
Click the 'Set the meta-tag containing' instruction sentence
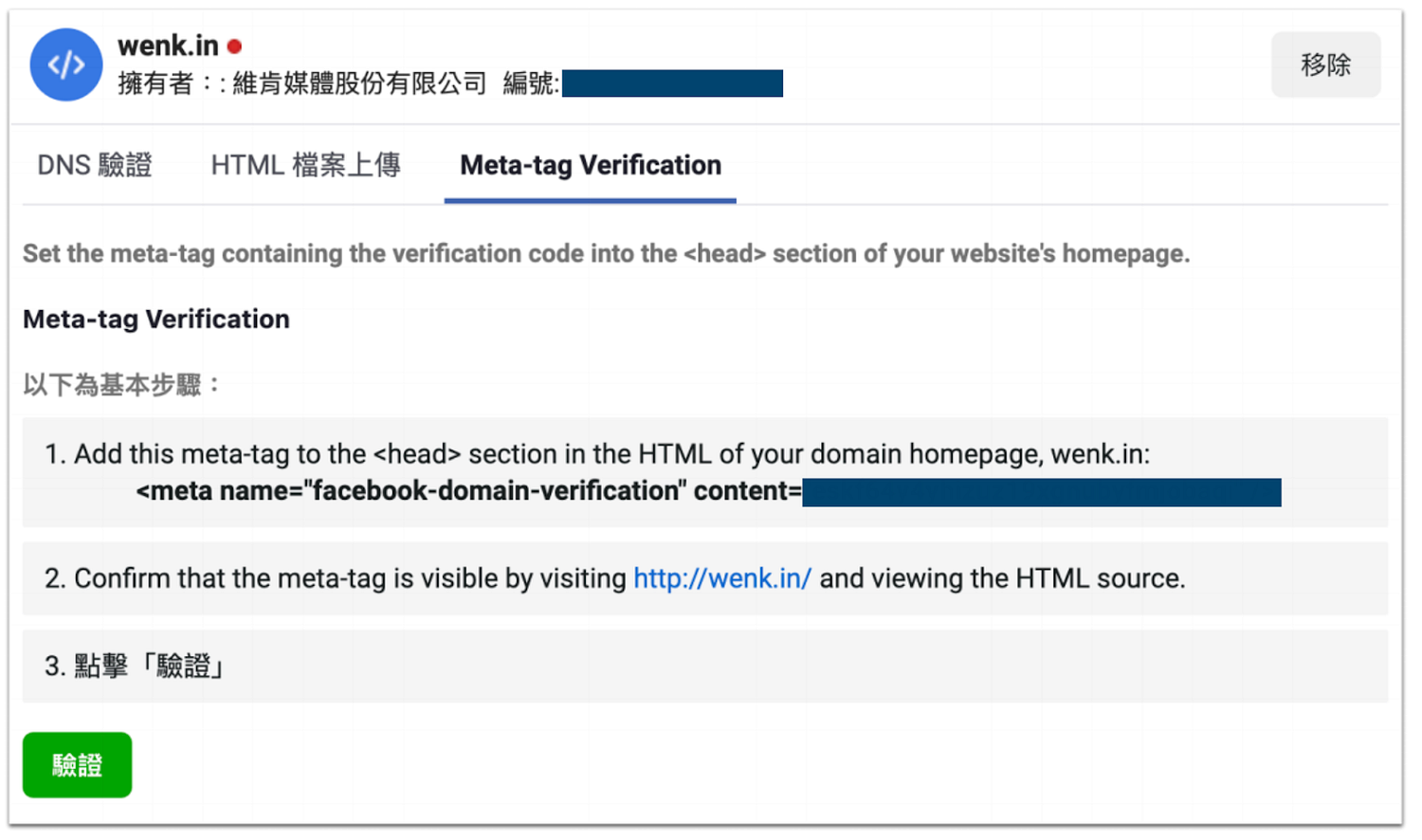(607, 254)
